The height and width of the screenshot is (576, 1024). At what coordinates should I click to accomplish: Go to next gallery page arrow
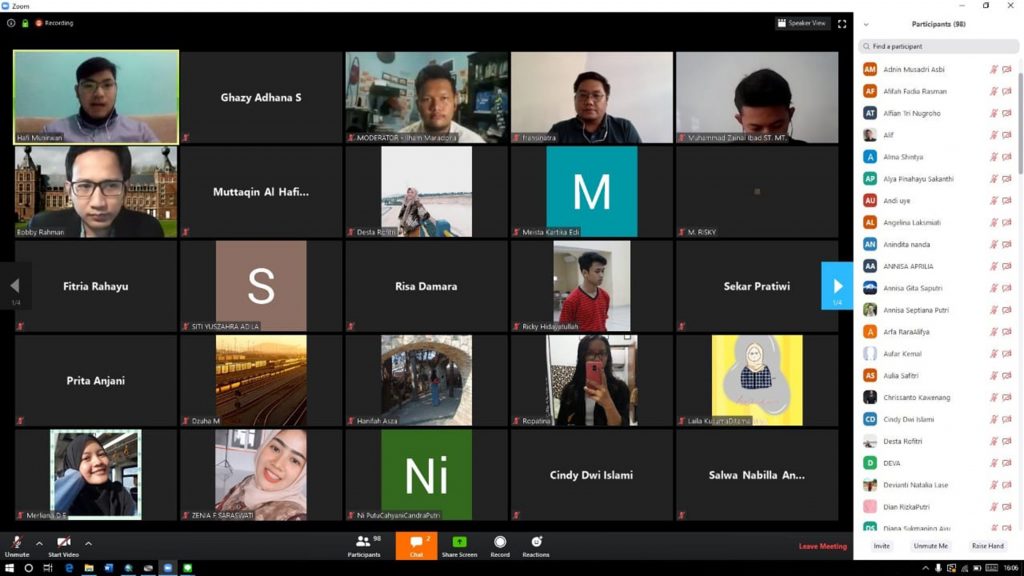tap(837, 286)
